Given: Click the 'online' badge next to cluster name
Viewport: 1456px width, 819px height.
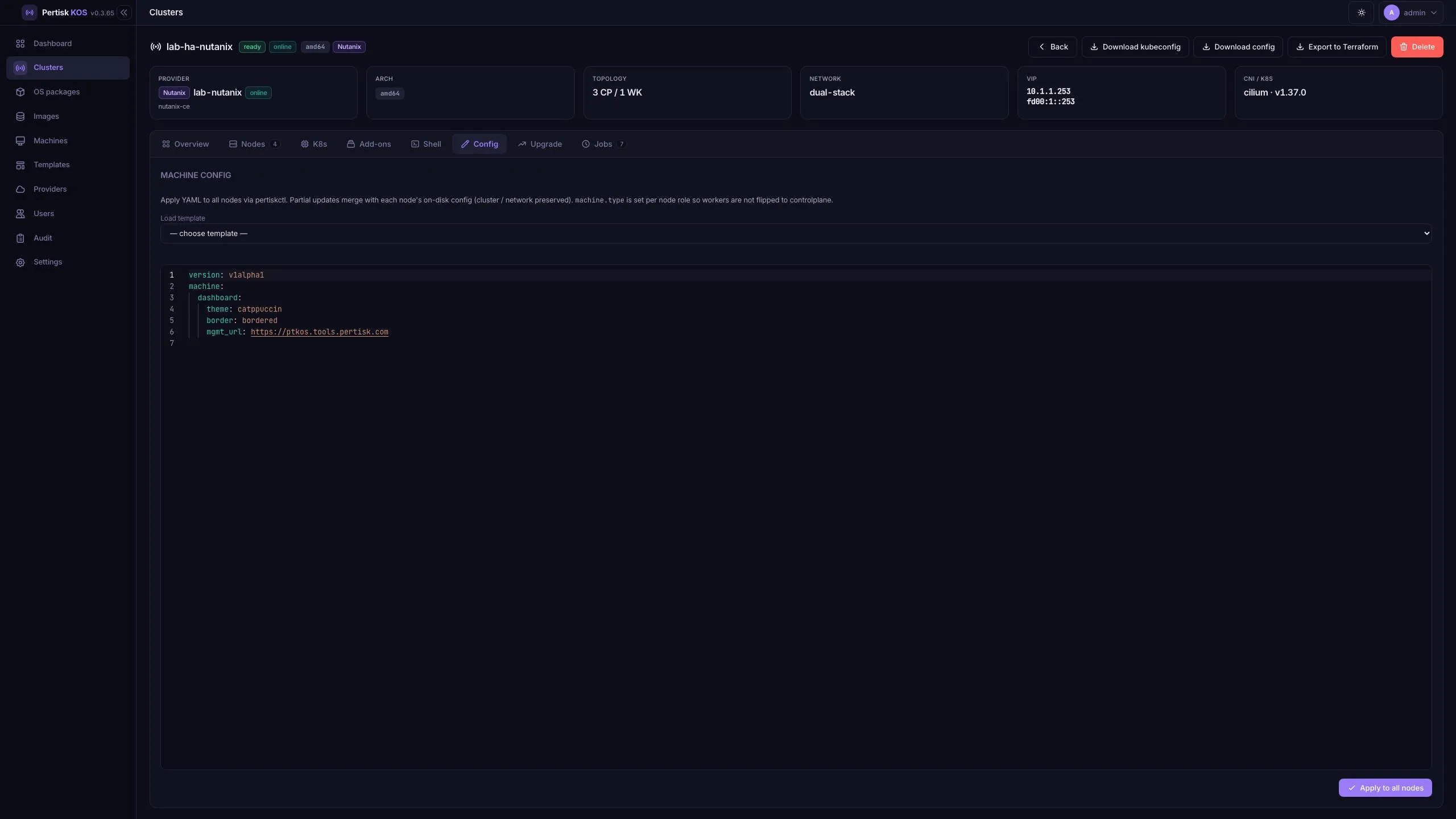Looking at the screenshot, I should click(282, 47).
